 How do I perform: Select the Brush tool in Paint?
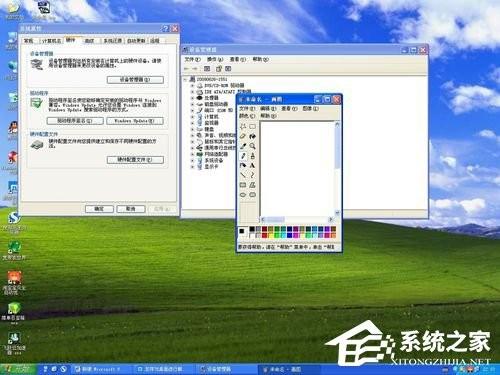pyautogui.click(x=253, y=156)
